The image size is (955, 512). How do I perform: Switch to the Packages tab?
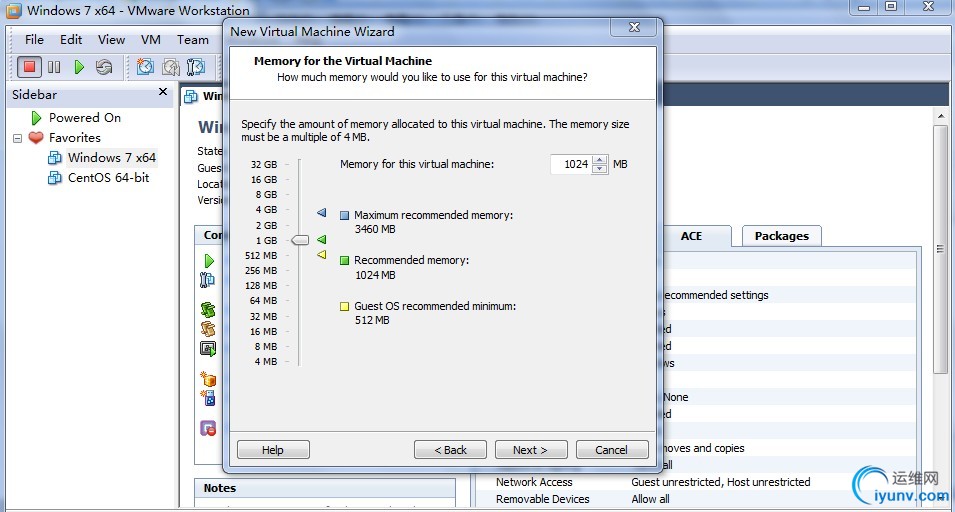(x=782, y=236)
